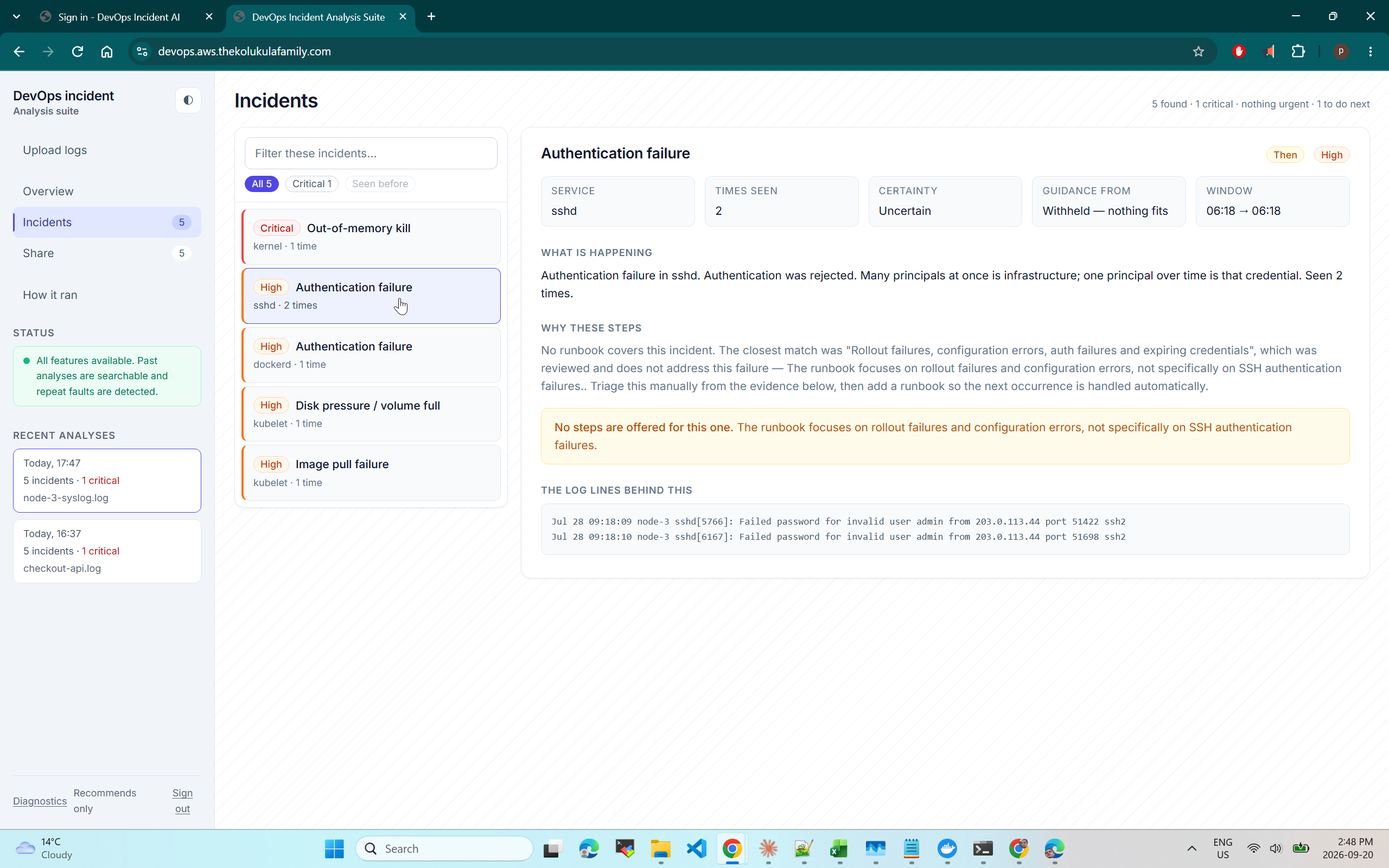Open the Terminal taskbar icon

coord(983,848)
